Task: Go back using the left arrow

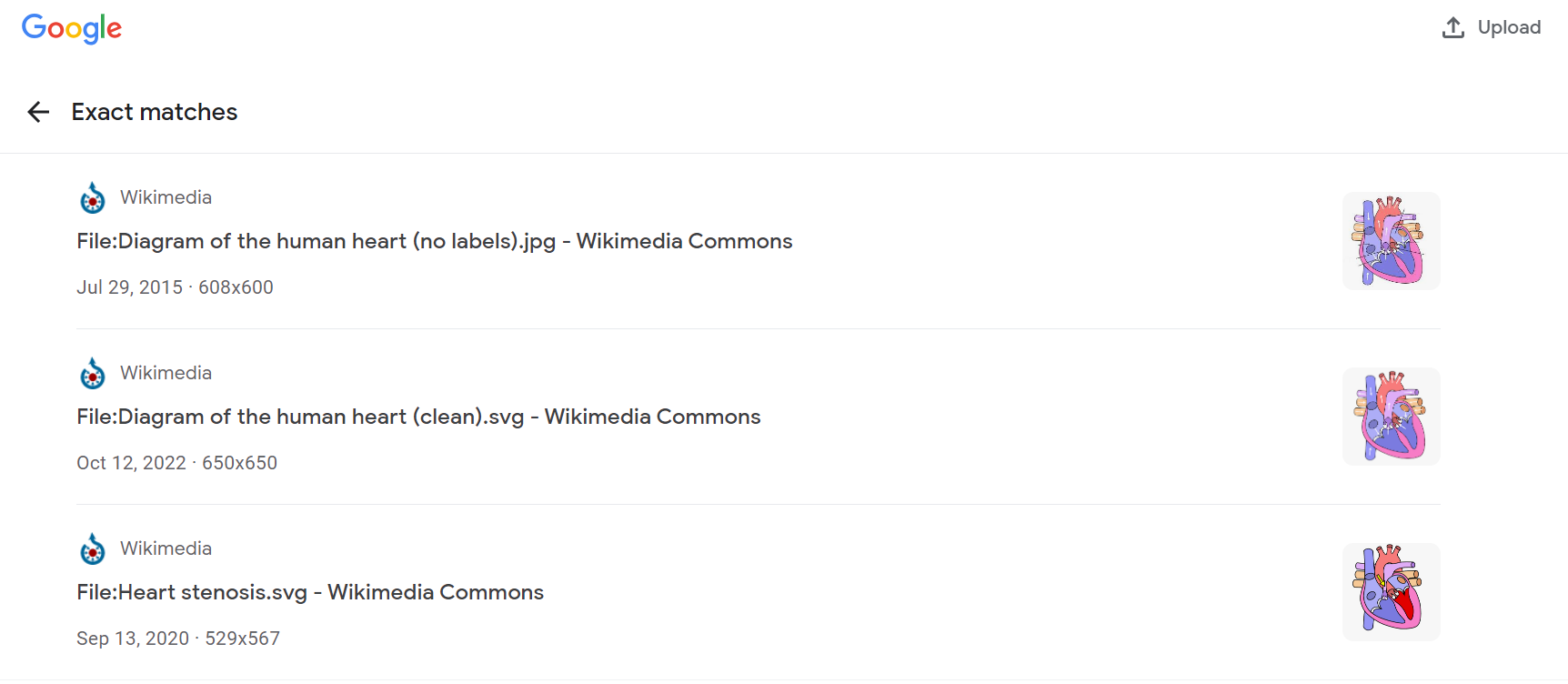Action: click(x=38, y=112)
